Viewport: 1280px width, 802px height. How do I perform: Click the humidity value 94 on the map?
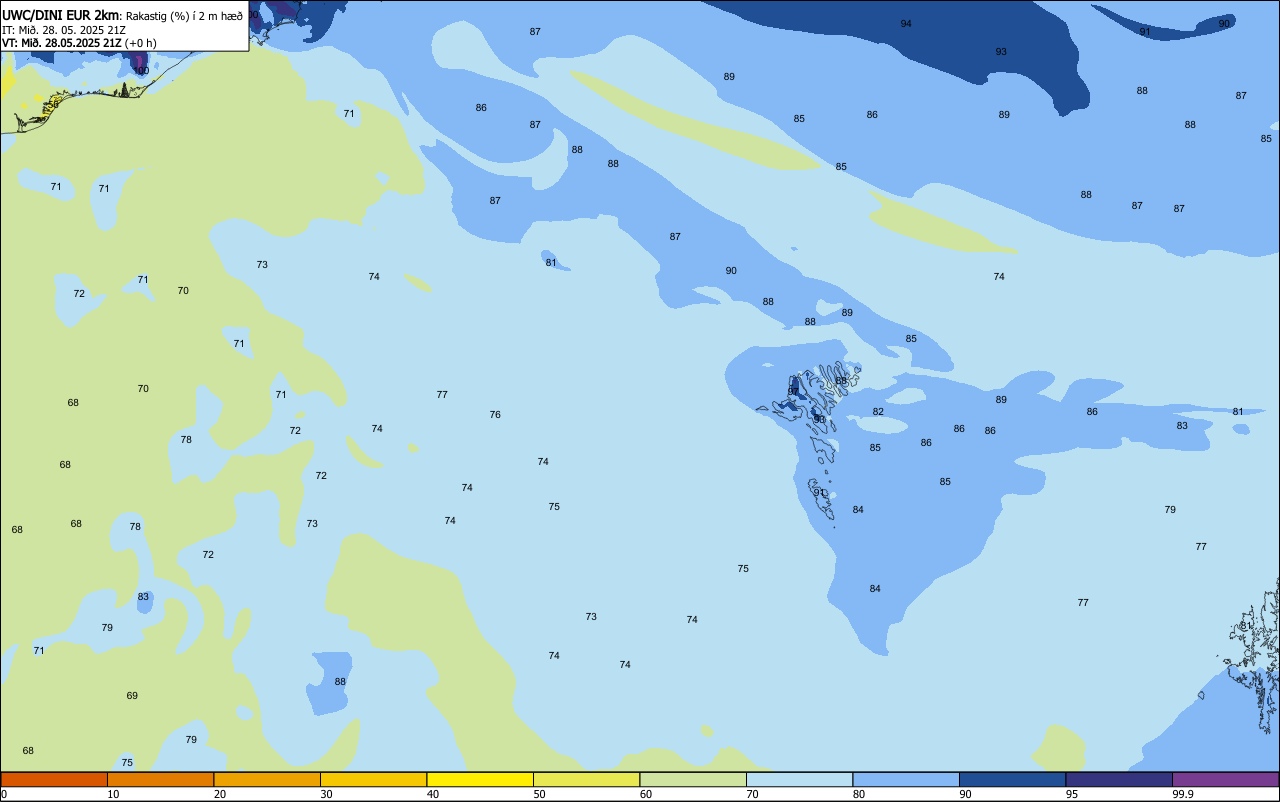click(x=906, y=23)
